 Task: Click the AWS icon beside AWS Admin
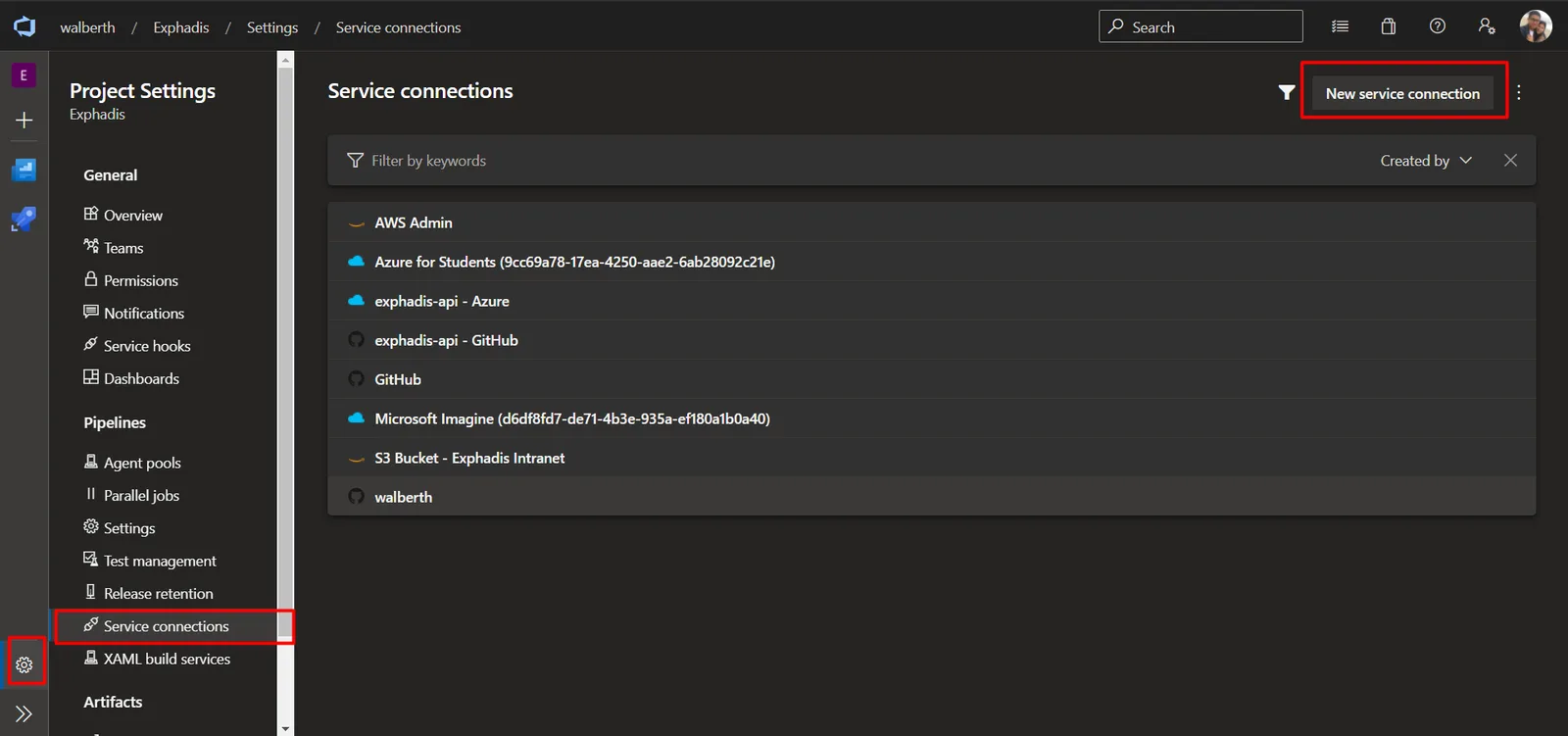point(356,223)
